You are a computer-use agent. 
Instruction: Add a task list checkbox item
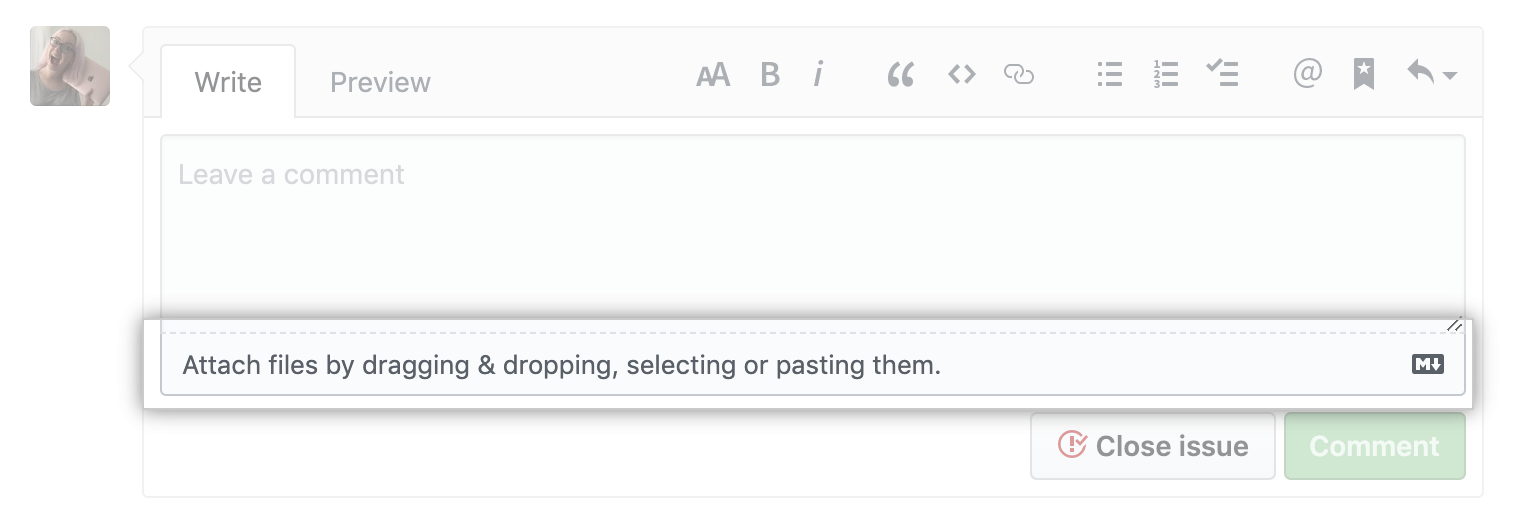pos(1222,74)
